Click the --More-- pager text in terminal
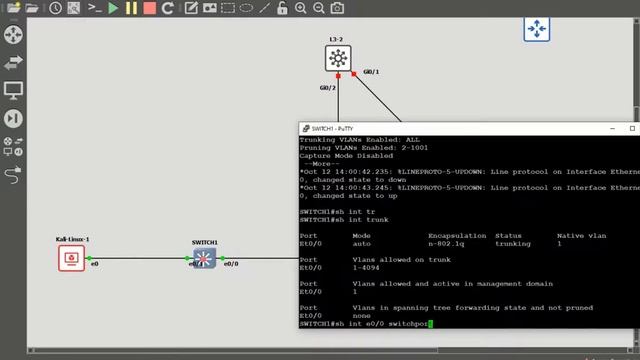This screenshot has height=360, width=640. click(321, 164)
